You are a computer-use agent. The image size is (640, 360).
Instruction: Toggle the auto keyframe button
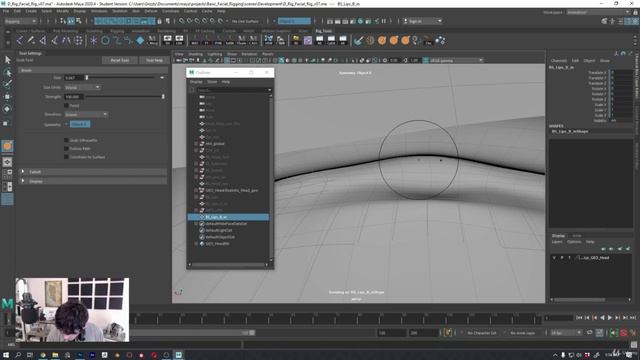coord(624,333)
